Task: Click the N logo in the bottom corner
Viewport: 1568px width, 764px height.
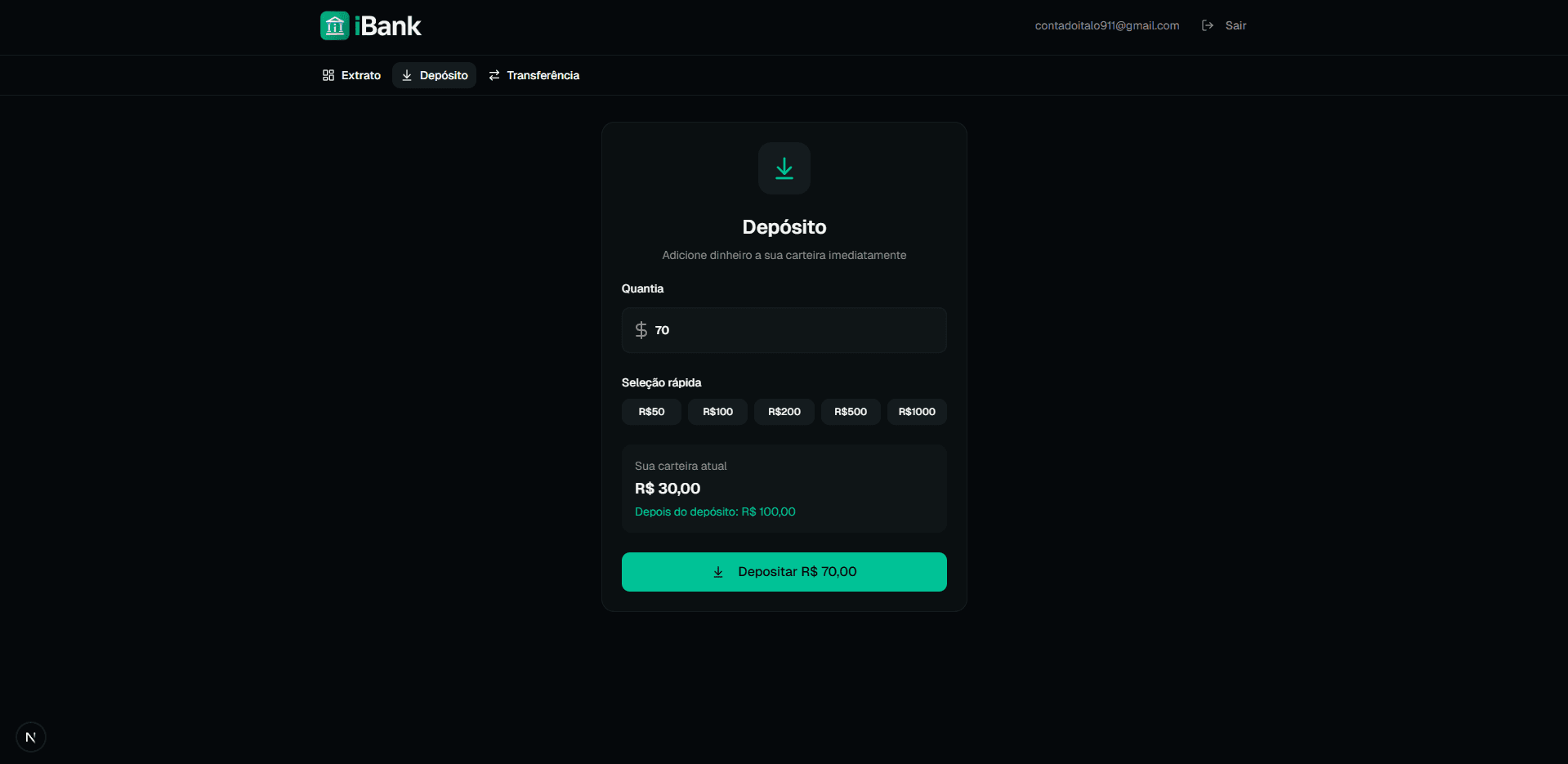Action: pyautogui.click(x=30, y=736)
